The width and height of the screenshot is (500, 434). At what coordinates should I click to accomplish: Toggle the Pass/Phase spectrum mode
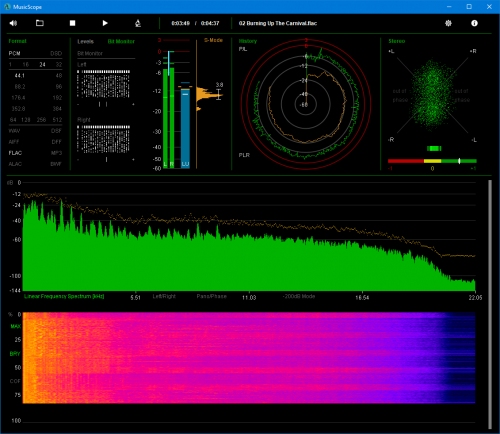[x=211, y=296]
